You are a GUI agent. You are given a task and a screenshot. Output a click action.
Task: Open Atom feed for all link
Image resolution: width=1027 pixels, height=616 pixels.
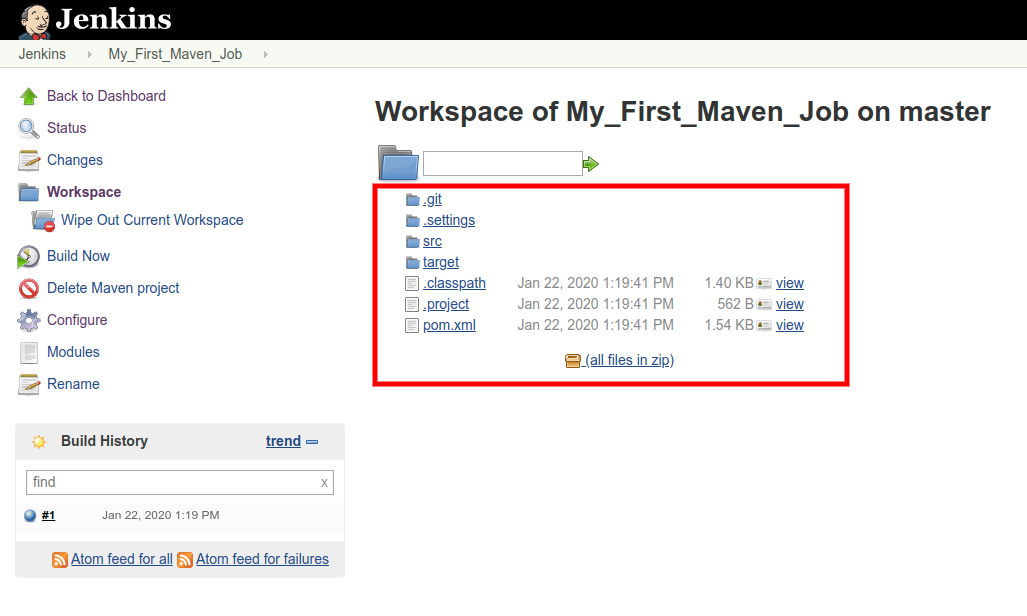click(122, 560)
